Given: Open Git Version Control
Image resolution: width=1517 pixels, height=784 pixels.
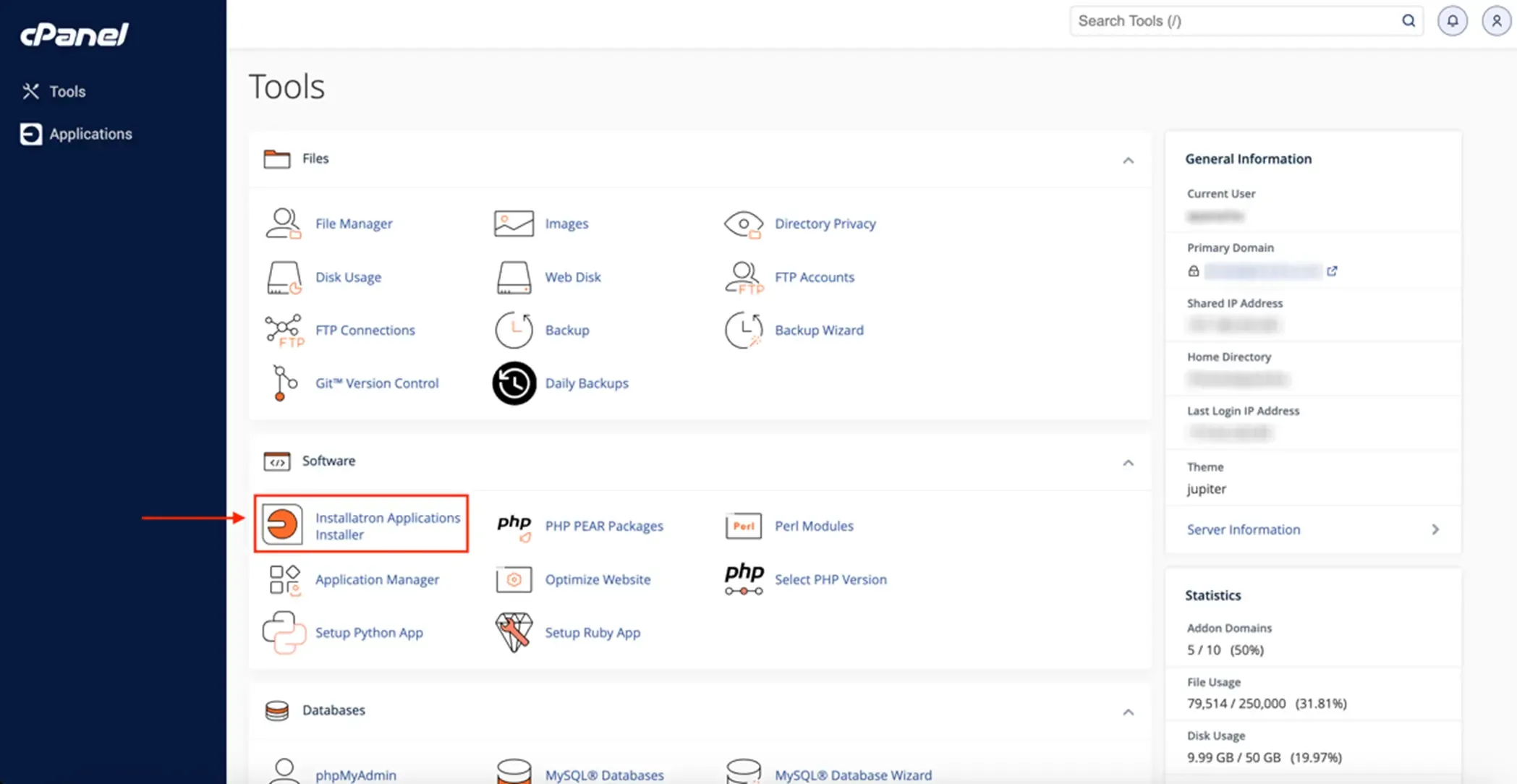Looking at the screenshot, I should click(x=376, y=383).
